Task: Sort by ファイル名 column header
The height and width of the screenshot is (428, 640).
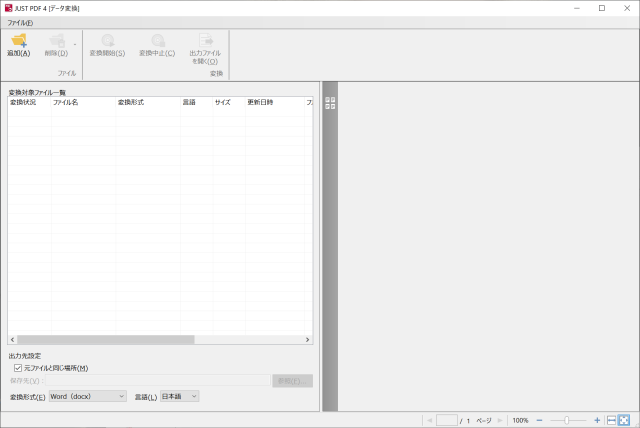Action: tap(83, 102)
